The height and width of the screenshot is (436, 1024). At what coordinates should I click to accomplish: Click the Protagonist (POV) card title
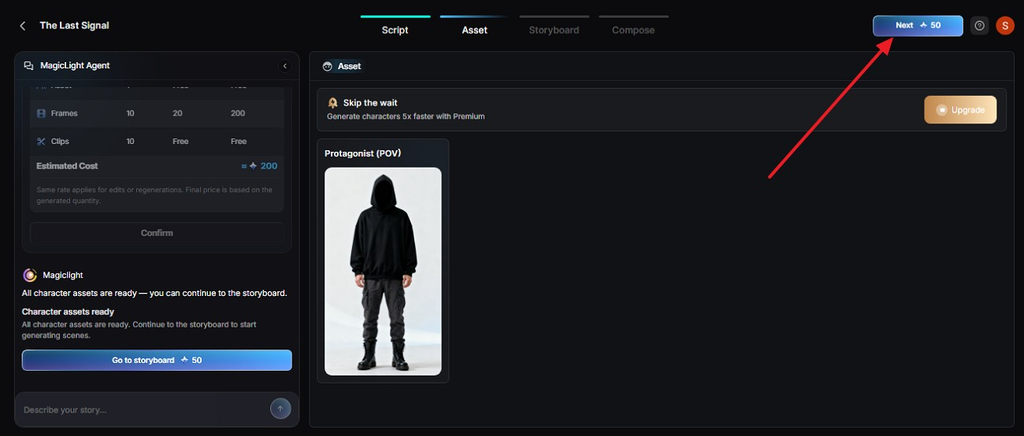click(362, 153)
